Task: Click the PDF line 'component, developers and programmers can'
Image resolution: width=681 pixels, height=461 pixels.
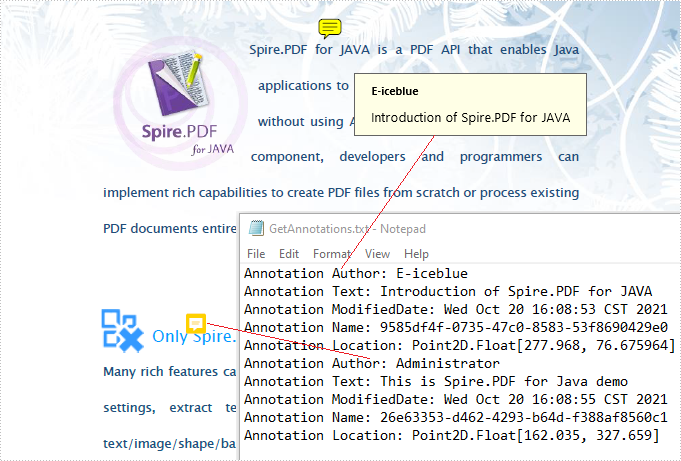Action: (415, 157)
